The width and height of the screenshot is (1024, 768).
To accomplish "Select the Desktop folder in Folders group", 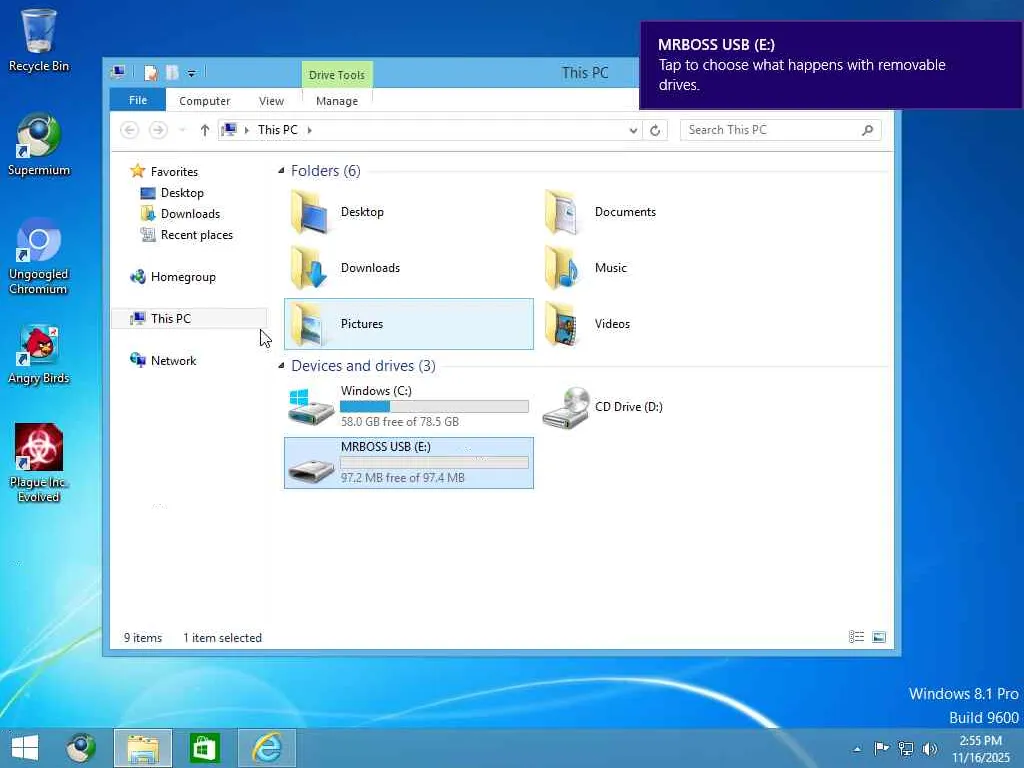I will click(x=408, y=212).
